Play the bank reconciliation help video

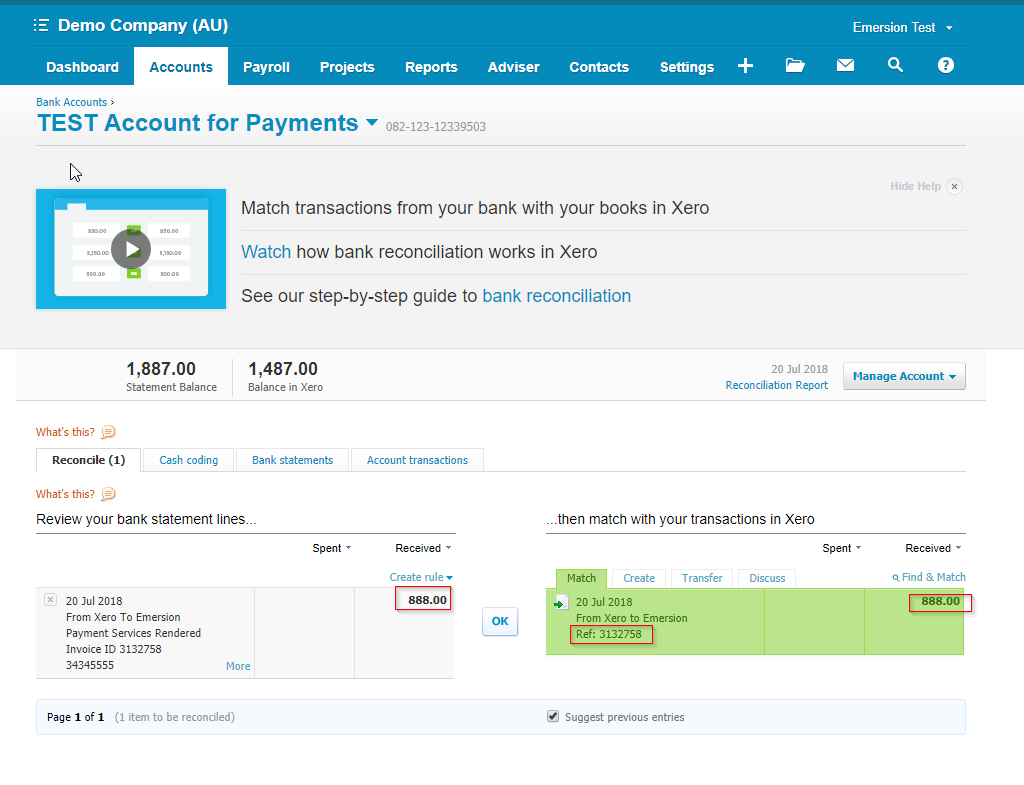[130, 249]
